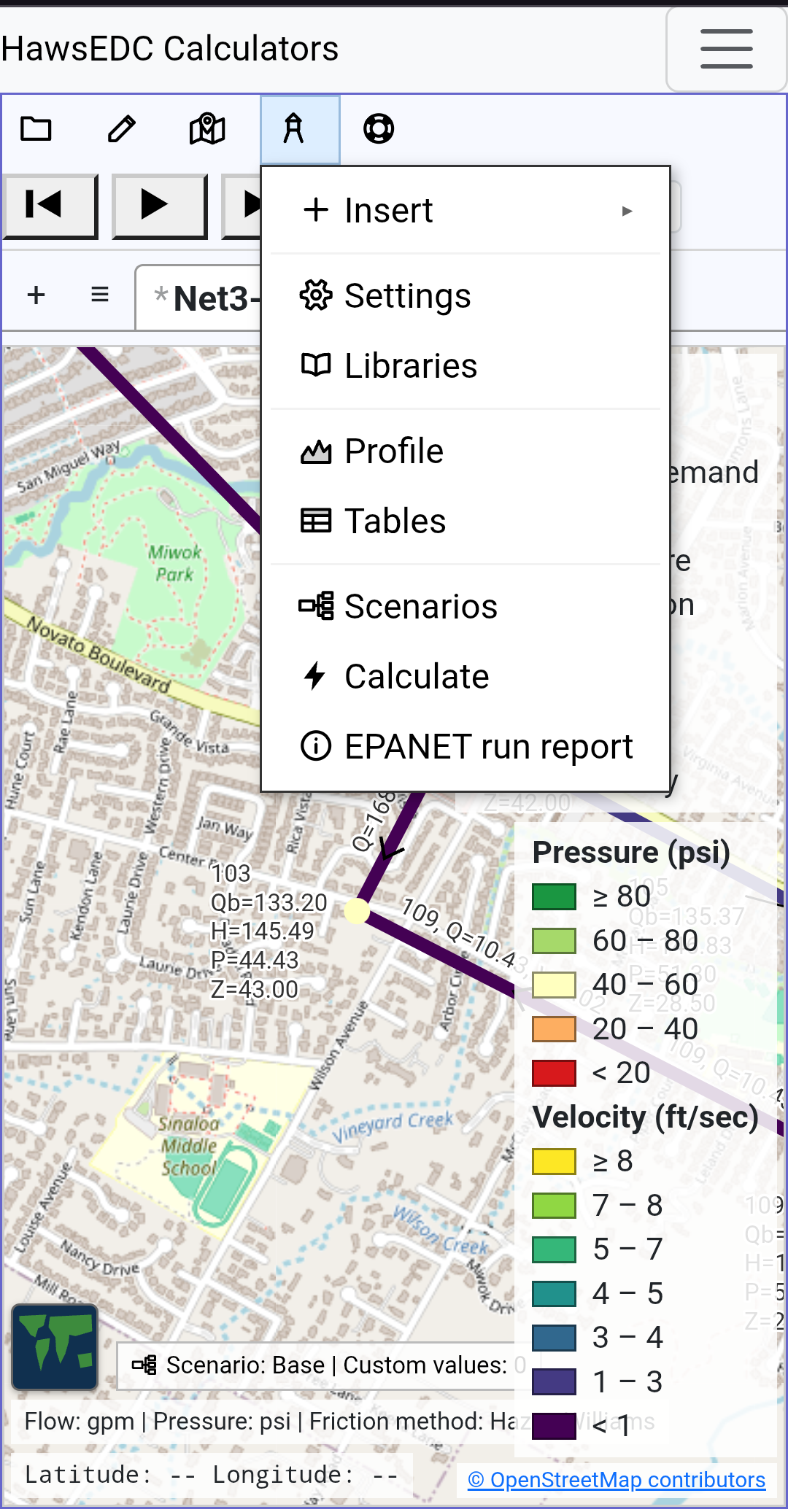Click the velocity 1 – 3 swatch
The width and height of the screenshot is (788, 1512).
coord(555,1382)
